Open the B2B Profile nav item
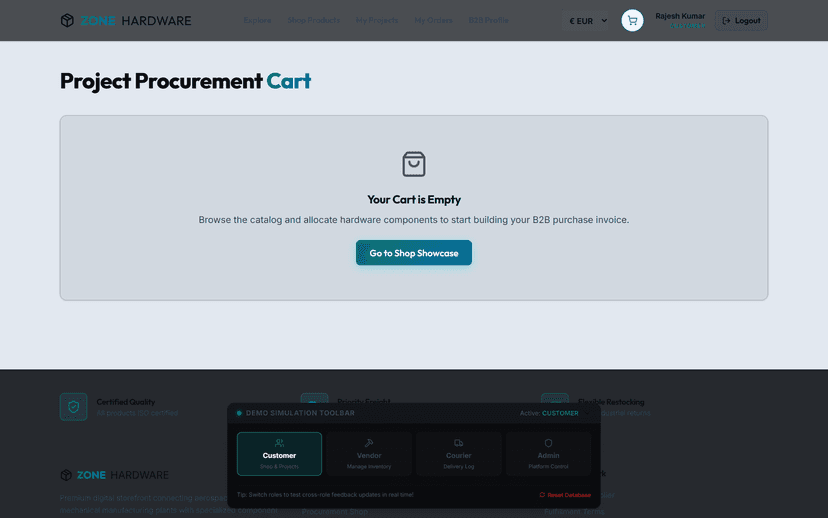Screen dimensions: 828x518 click(x=488, y=21)
